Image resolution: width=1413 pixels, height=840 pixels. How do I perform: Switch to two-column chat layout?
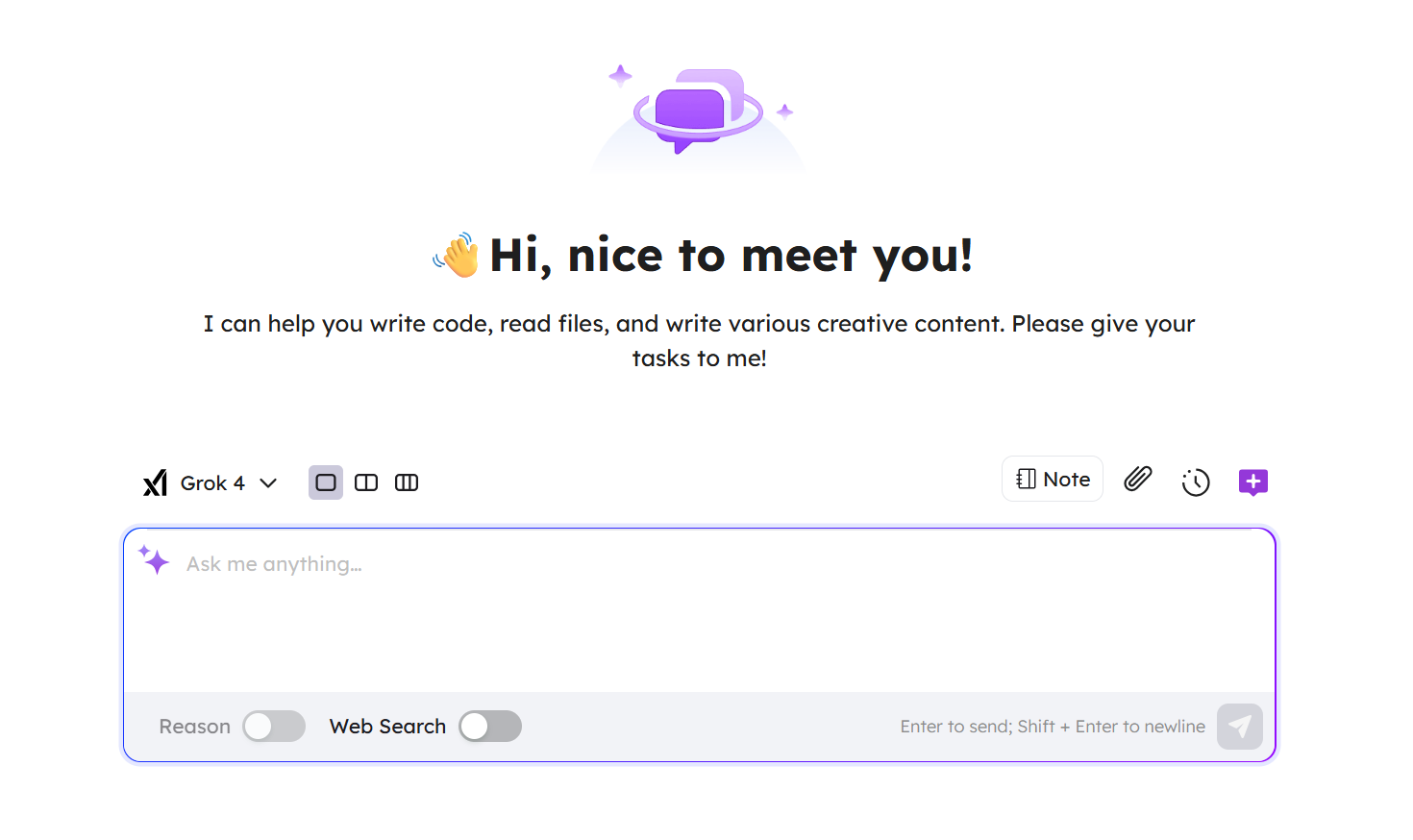[366, 482]
